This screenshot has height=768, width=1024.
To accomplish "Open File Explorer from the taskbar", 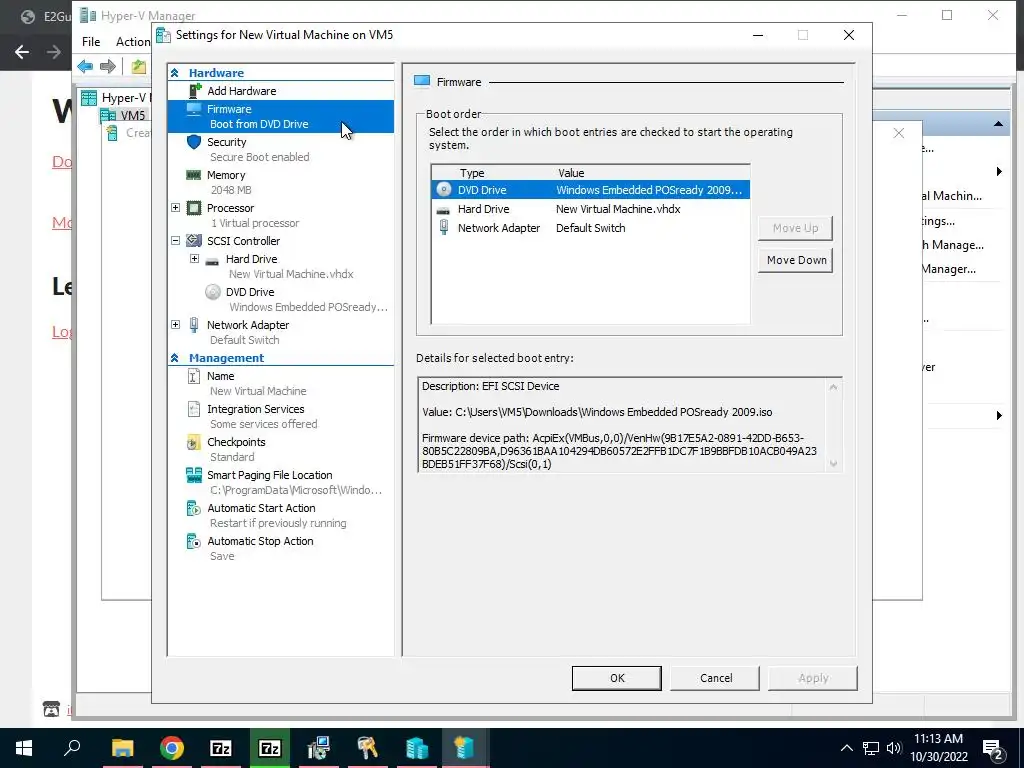I will (x=123, y=748).
